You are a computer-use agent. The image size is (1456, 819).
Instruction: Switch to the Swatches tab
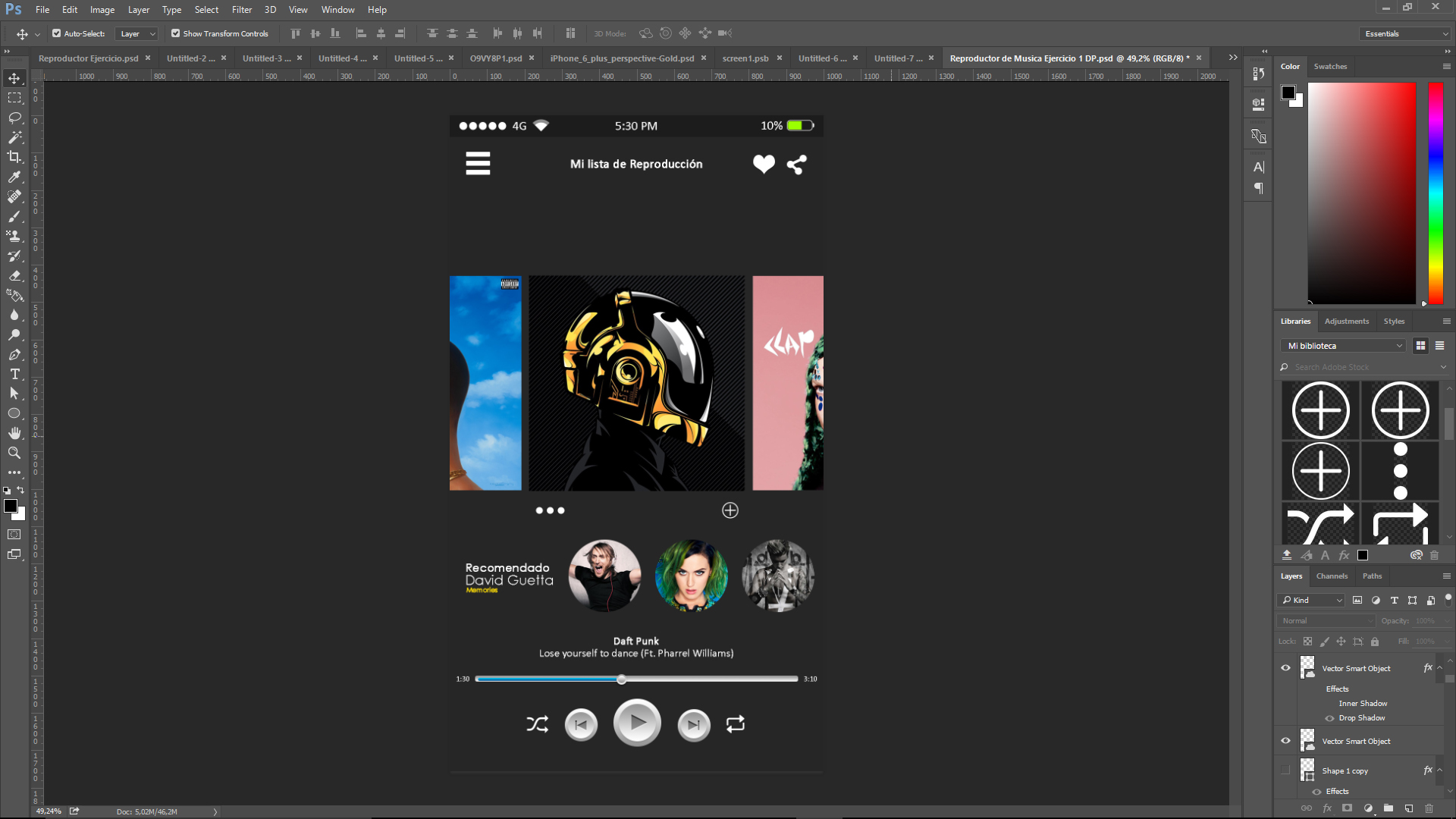click(x=1330, y=67)
